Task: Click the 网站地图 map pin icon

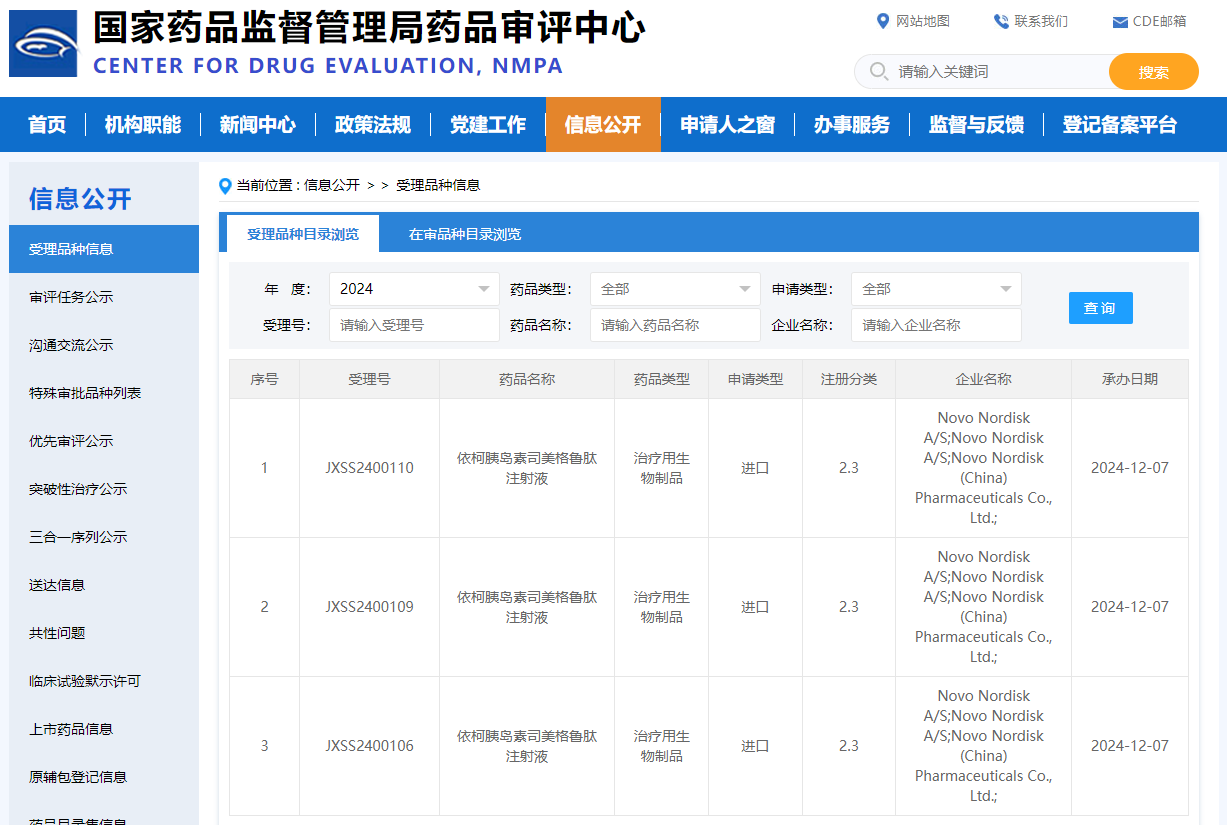Action: click(x=882, y=21)
